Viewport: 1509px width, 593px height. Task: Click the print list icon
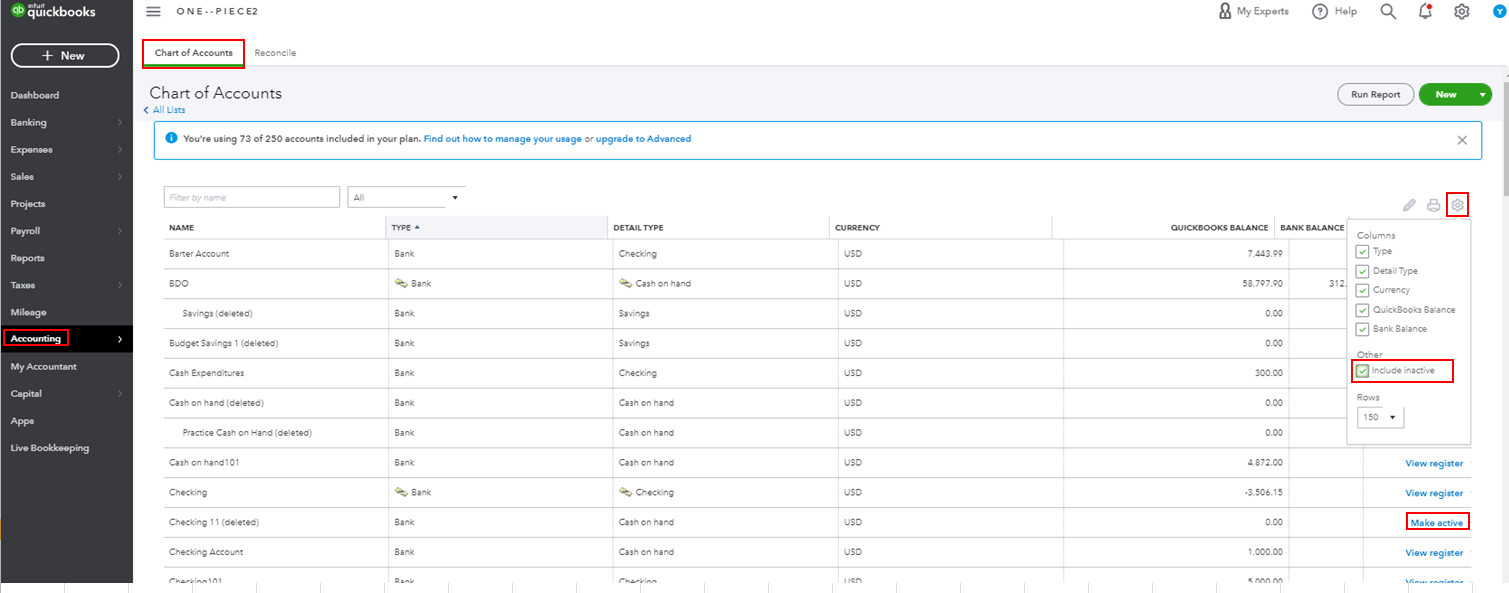click(x=1433, y=205)
